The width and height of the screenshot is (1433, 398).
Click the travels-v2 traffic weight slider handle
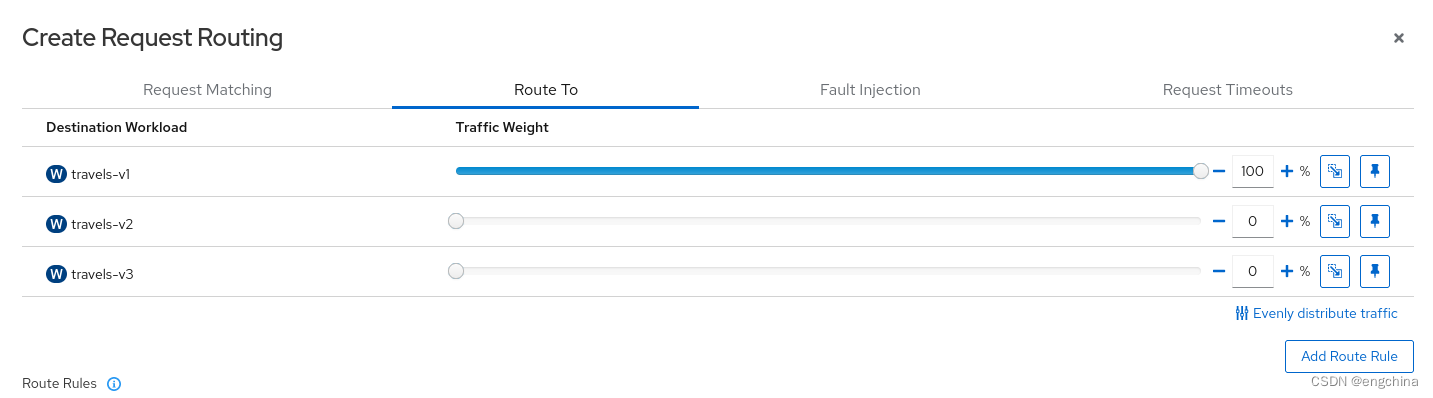(456, 221)
